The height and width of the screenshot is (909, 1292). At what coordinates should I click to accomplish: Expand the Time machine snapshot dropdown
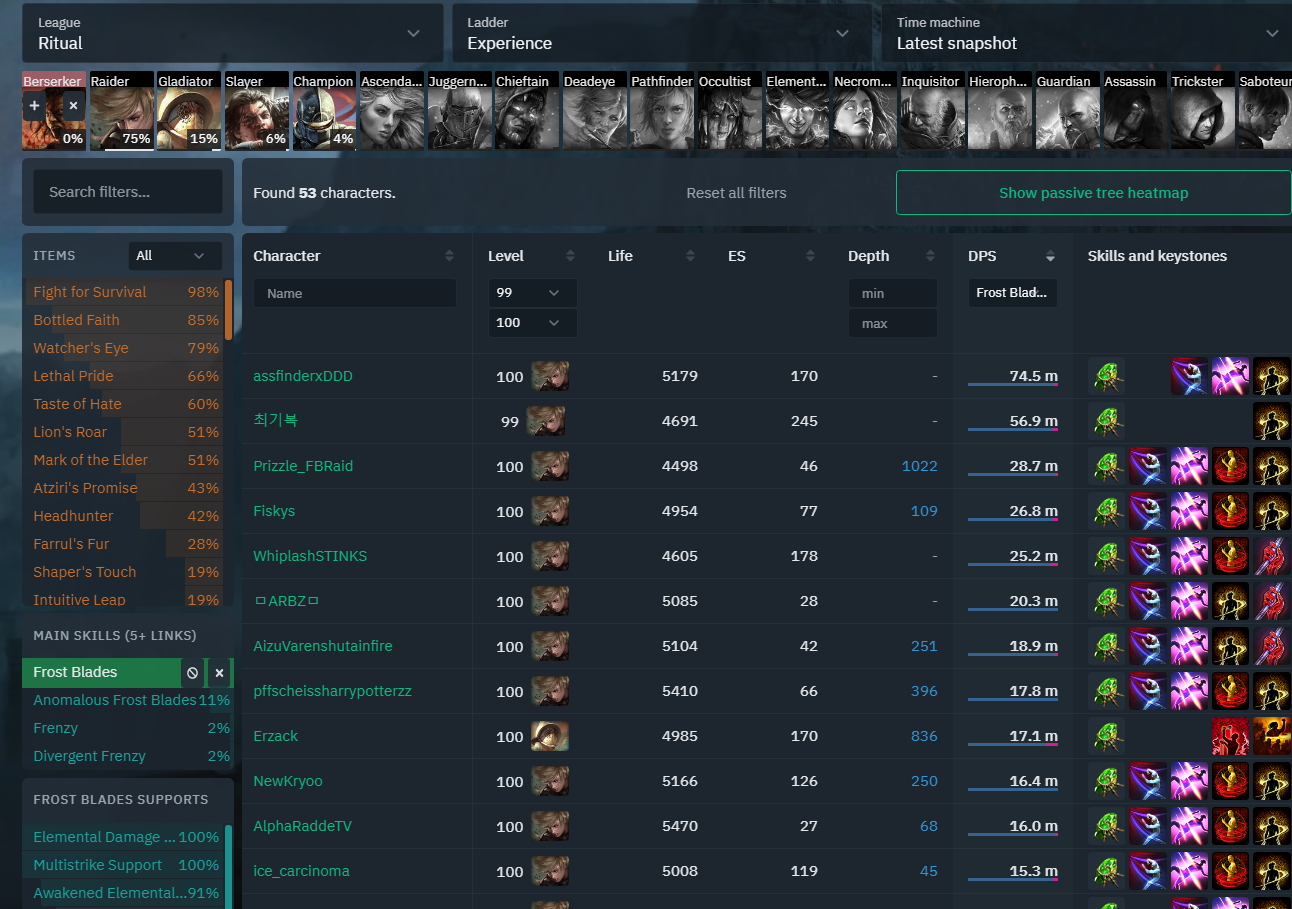pos(1086,33)
